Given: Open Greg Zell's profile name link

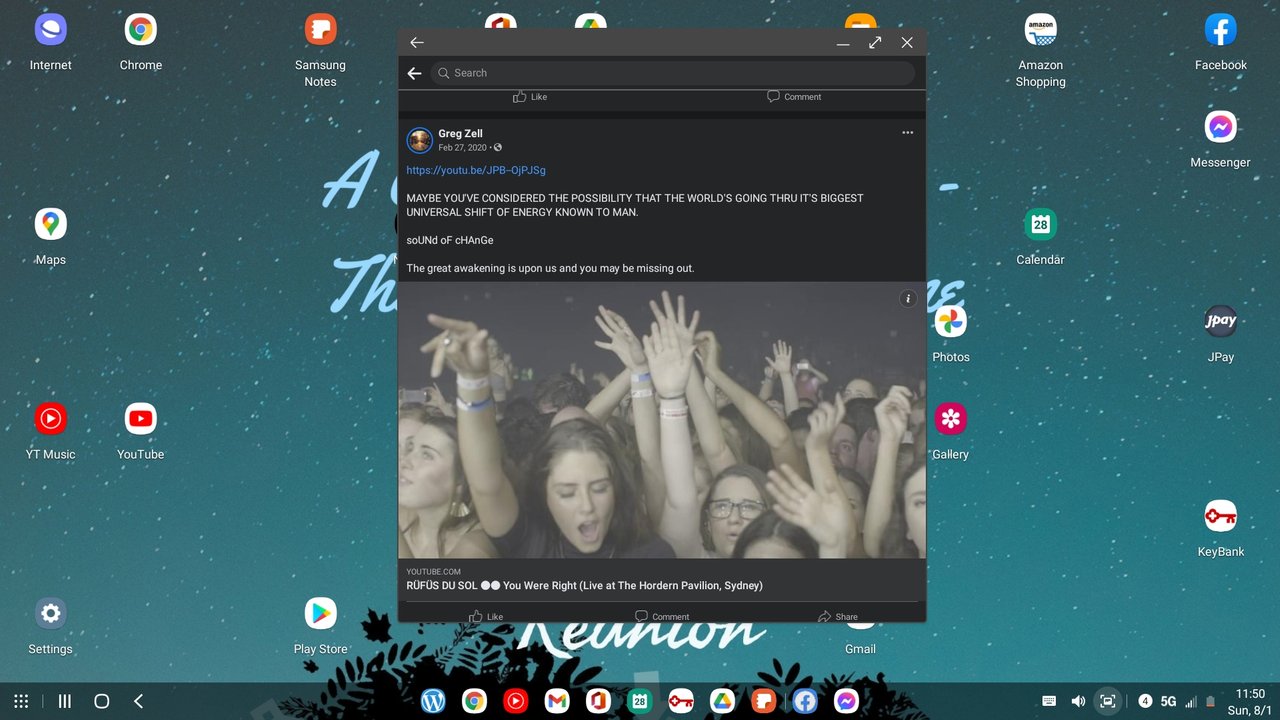Looking at the screenshot, I should click(460, 134).
